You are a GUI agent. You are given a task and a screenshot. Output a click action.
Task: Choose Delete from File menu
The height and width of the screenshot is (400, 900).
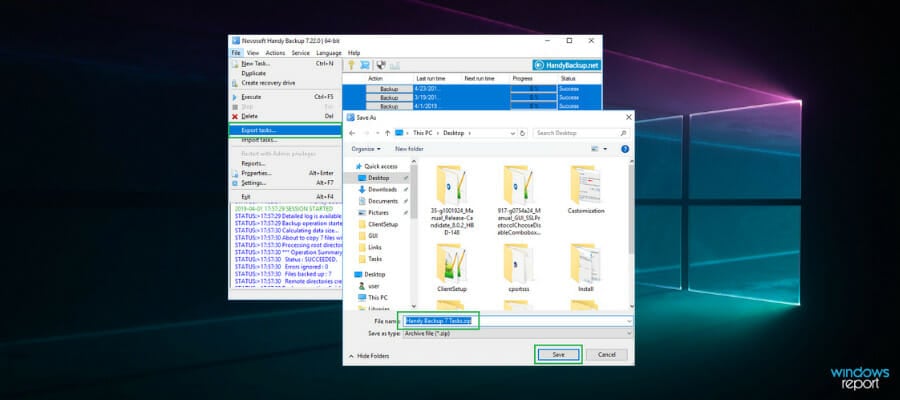[285, 116]
